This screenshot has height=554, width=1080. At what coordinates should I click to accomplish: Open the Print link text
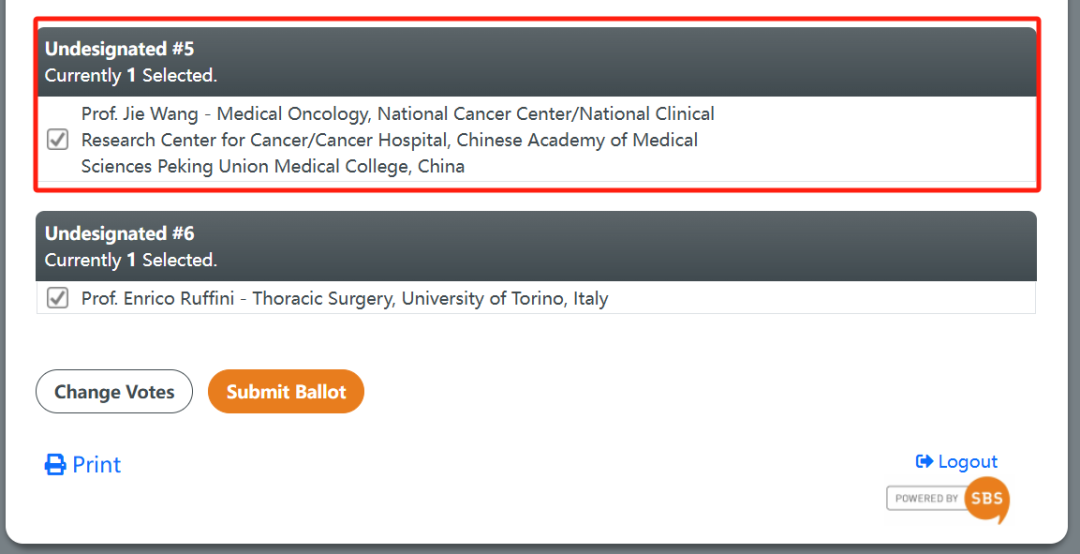pyautogui.click(x=96, y=464)
